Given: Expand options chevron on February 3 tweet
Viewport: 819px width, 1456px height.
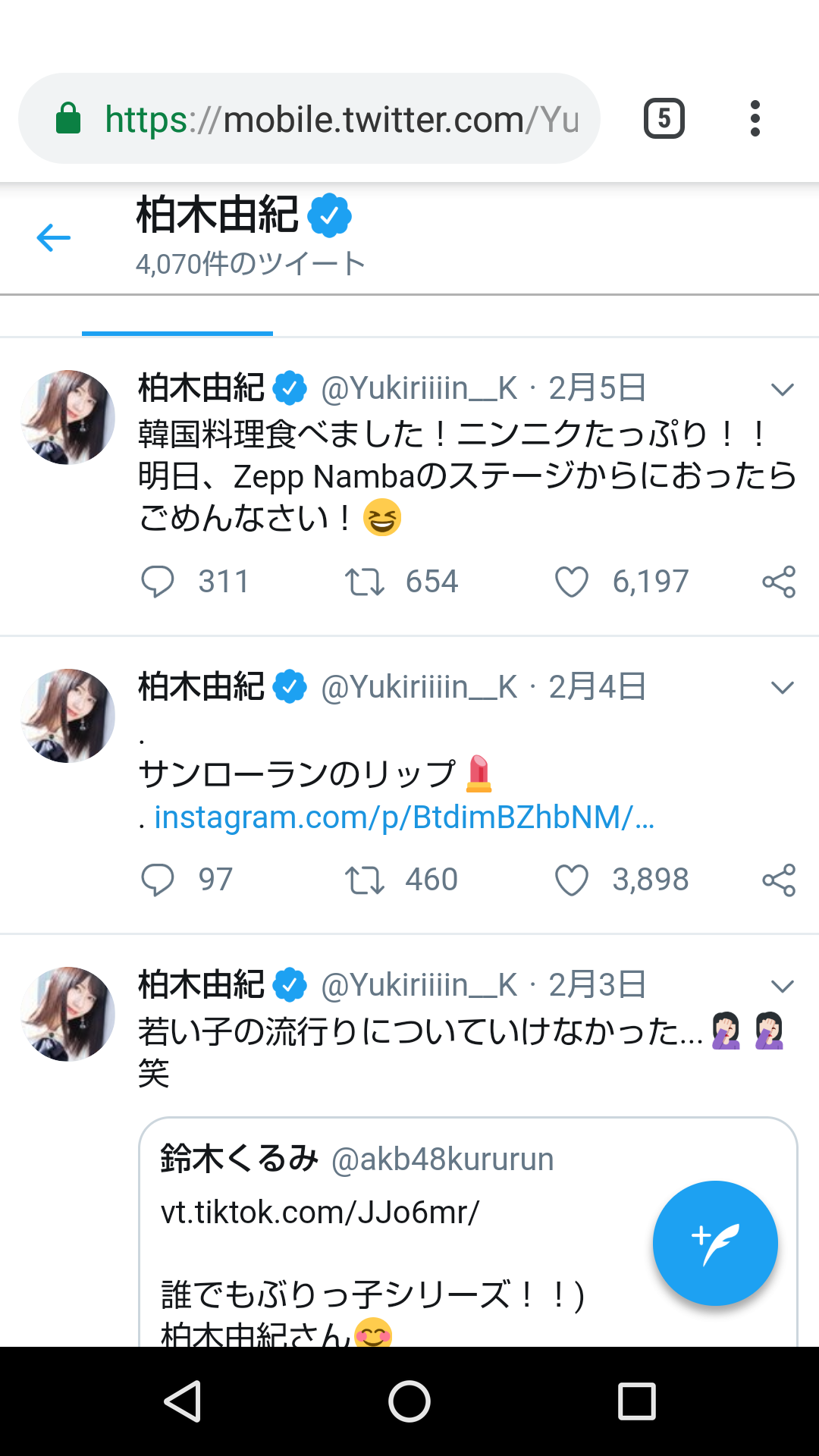Looking at the screenshot, I should [x=782, y=986].
